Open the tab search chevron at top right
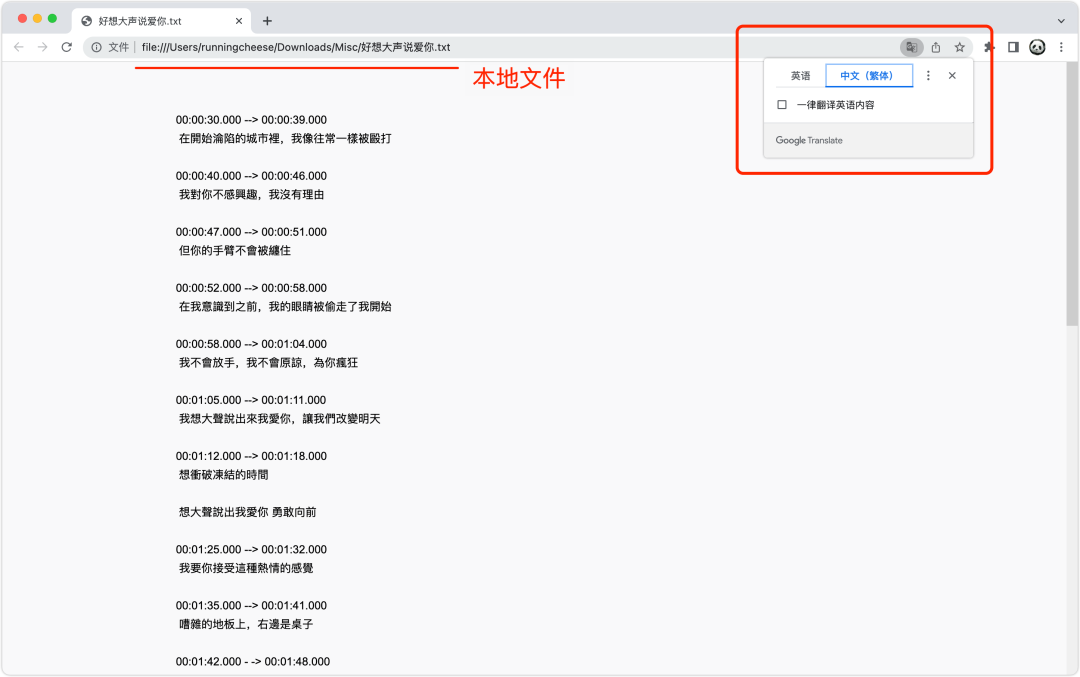 (x=1061, y=21)
